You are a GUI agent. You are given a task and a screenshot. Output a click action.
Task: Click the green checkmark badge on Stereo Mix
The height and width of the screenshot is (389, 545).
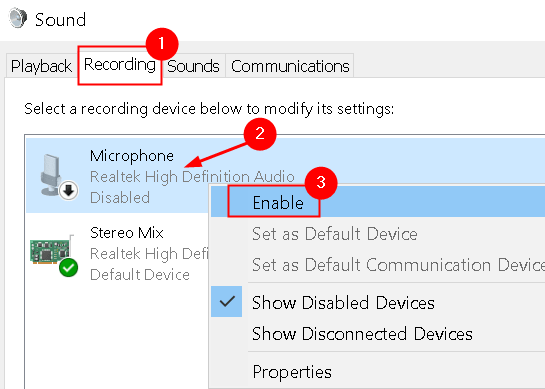tap(68, 268)
